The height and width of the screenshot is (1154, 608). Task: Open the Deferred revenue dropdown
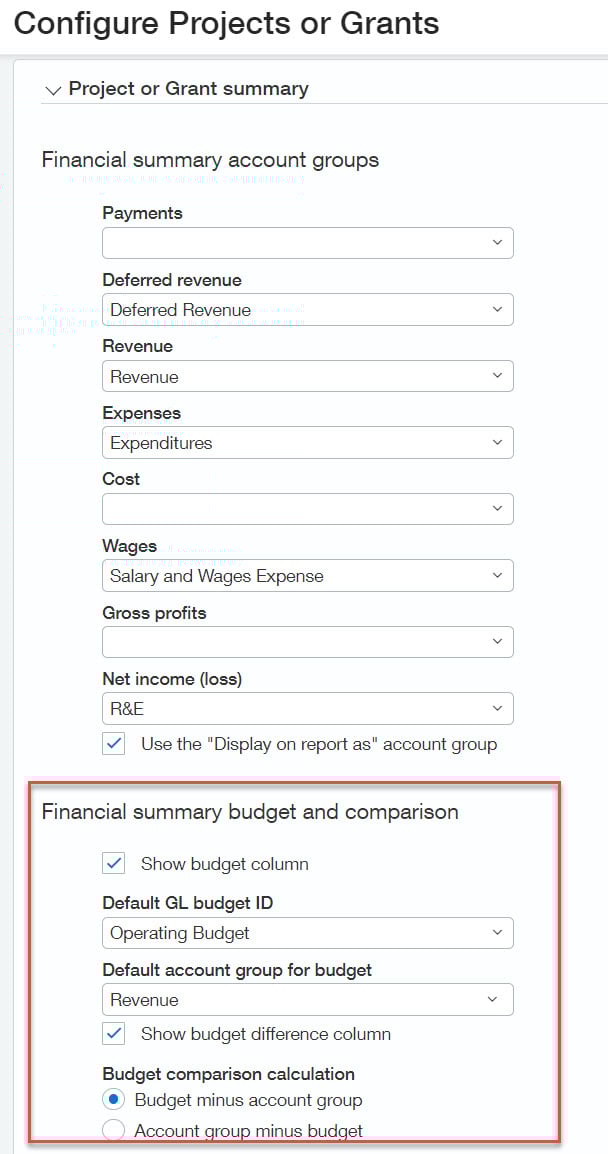pyautogui.click(x=307, y=310)
